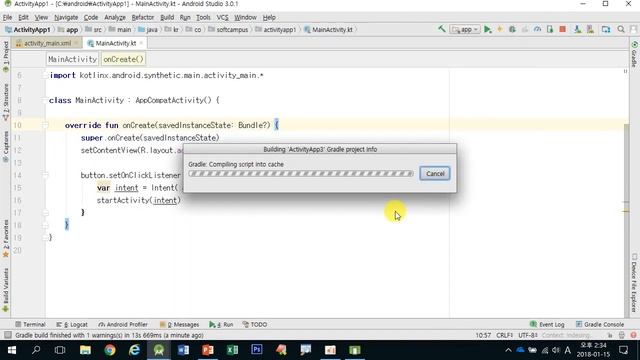
Task: Open Photoshop from the Windows taskbar
Action: (x=257, y=350)
